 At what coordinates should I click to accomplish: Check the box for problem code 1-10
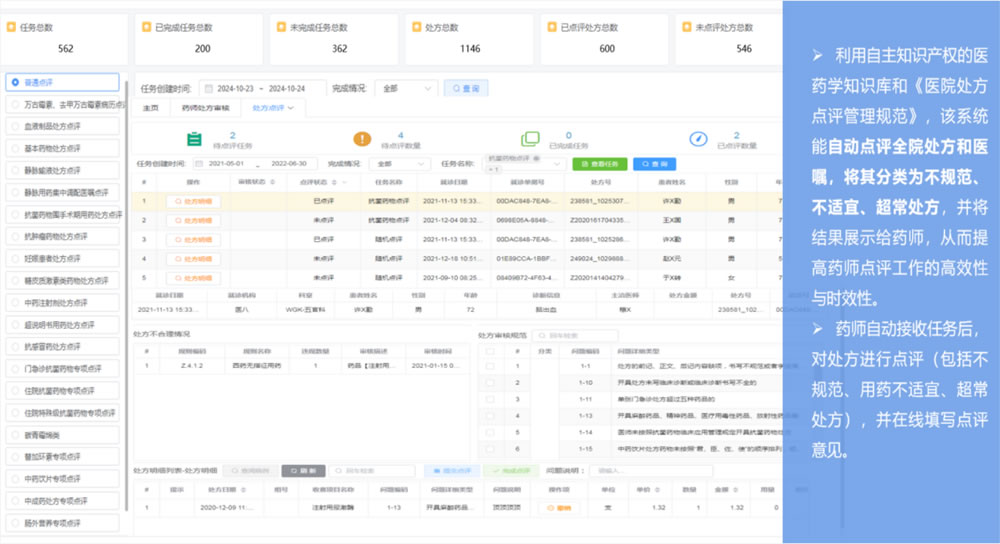(490, 383)
